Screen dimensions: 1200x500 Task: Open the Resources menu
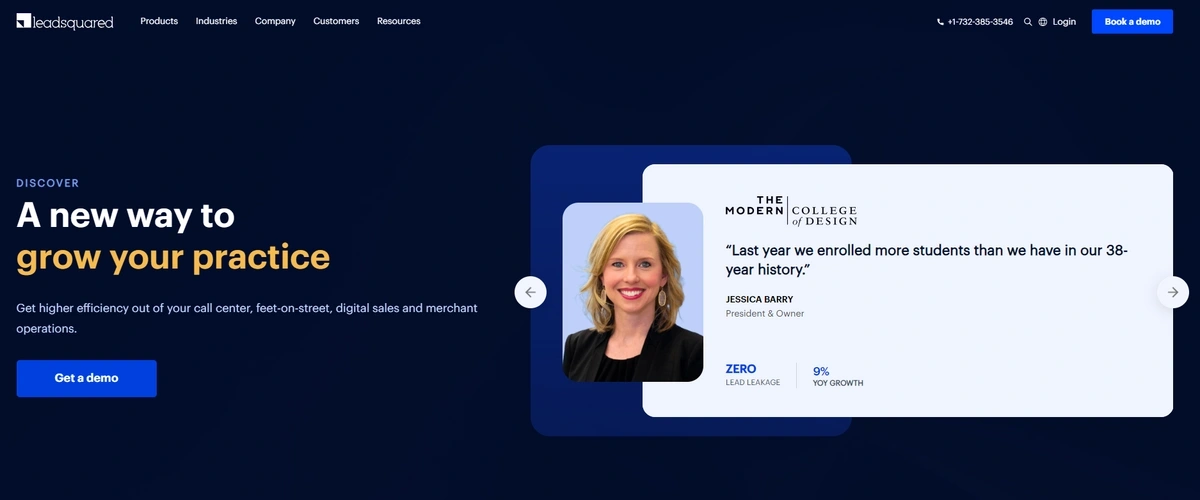[399, 21]
